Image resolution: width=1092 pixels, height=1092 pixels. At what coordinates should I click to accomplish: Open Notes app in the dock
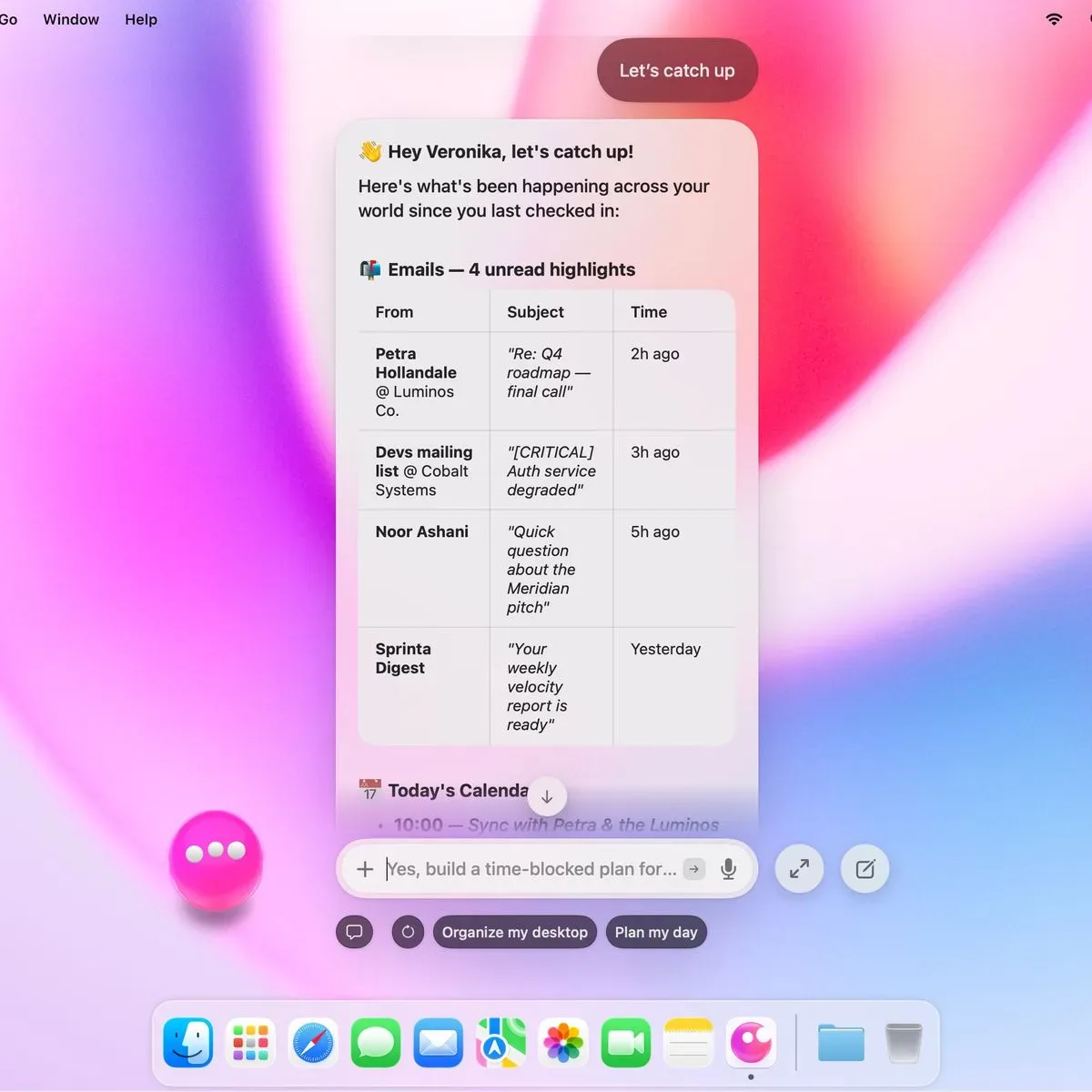coord(688,1042)
